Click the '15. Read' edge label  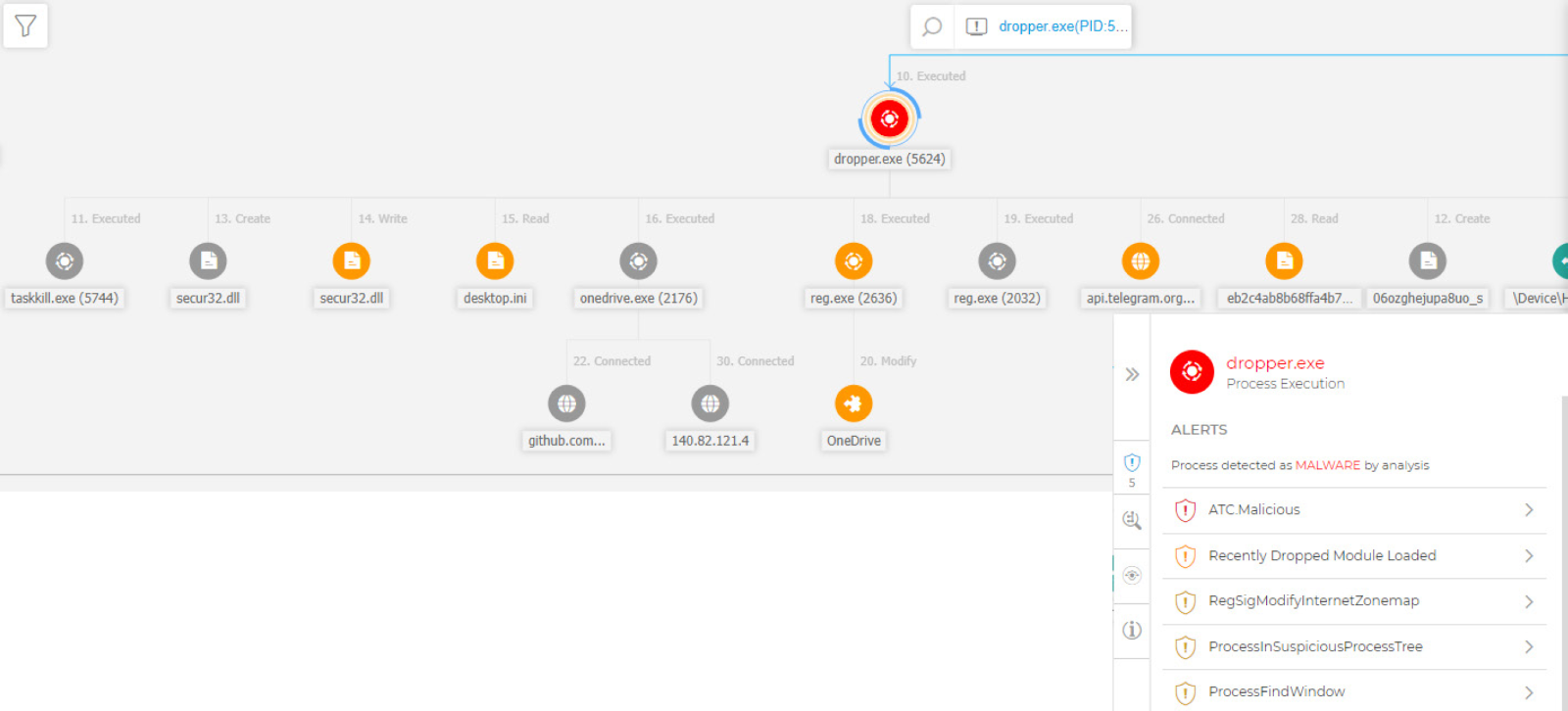[x=525, y=219]
